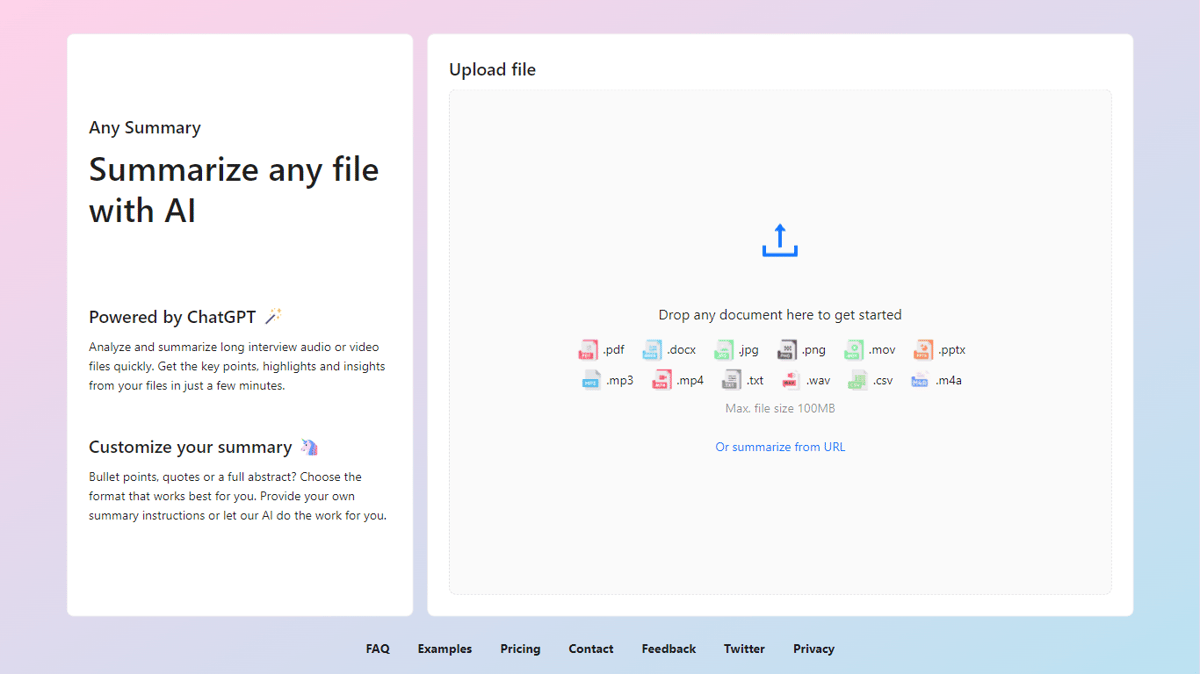Click the 'Upload file' heading
This screenshot has width=1200, height=674.
492,70
